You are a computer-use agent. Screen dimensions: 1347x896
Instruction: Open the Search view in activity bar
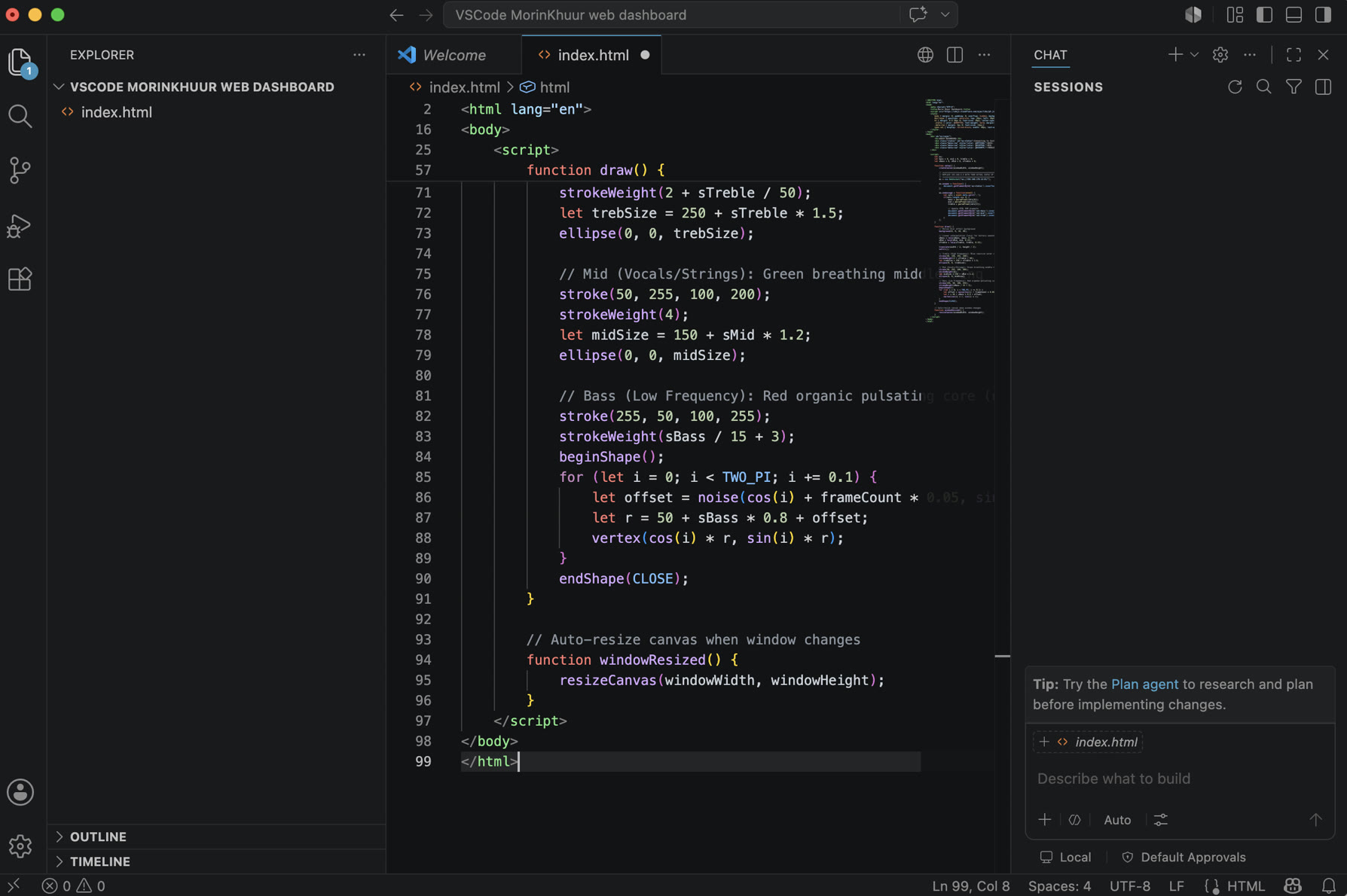click(x=20, y=116)
